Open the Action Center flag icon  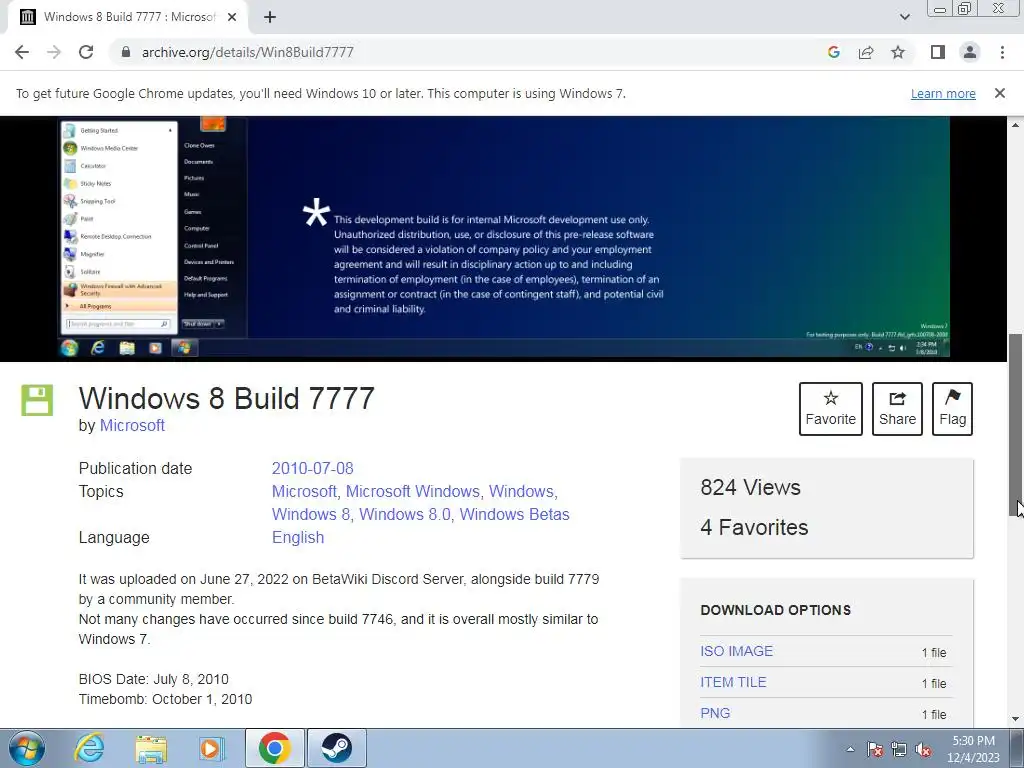pos(875,749)
